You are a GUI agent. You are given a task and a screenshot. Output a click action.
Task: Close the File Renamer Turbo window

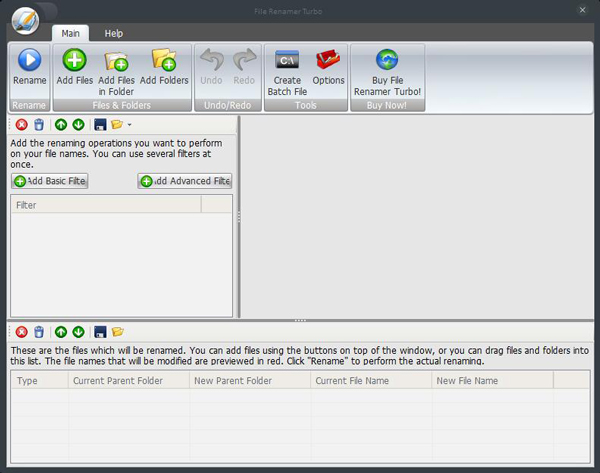point(582,10)
